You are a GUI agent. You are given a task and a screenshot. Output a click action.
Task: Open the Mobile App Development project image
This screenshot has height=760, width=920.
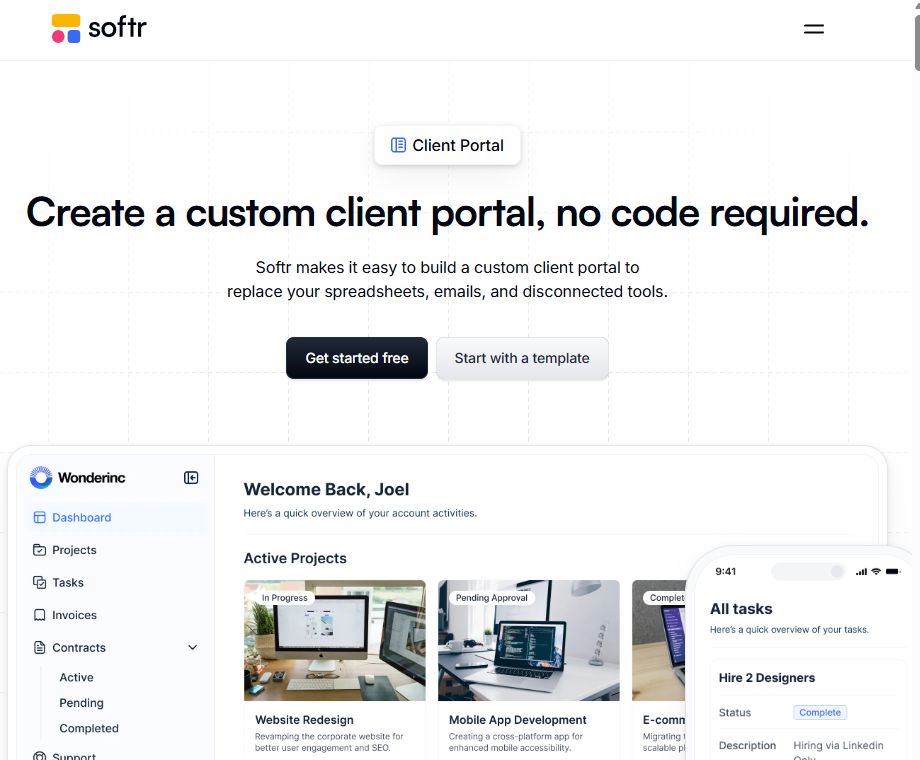click(528, 640)
